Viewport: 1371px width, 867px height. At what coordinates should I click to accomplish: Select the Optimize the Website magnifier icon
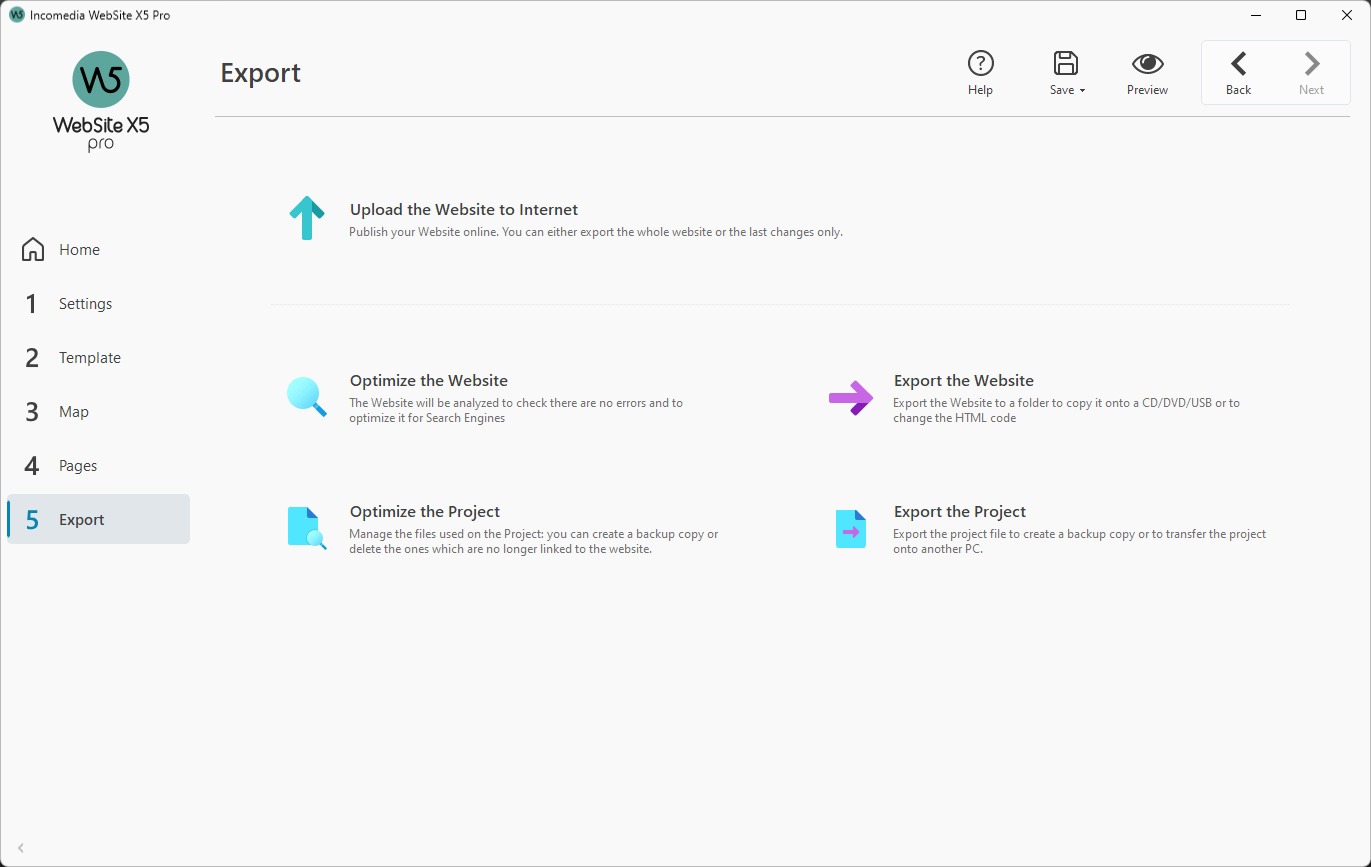pyautogui.click(x=306, y=397)
